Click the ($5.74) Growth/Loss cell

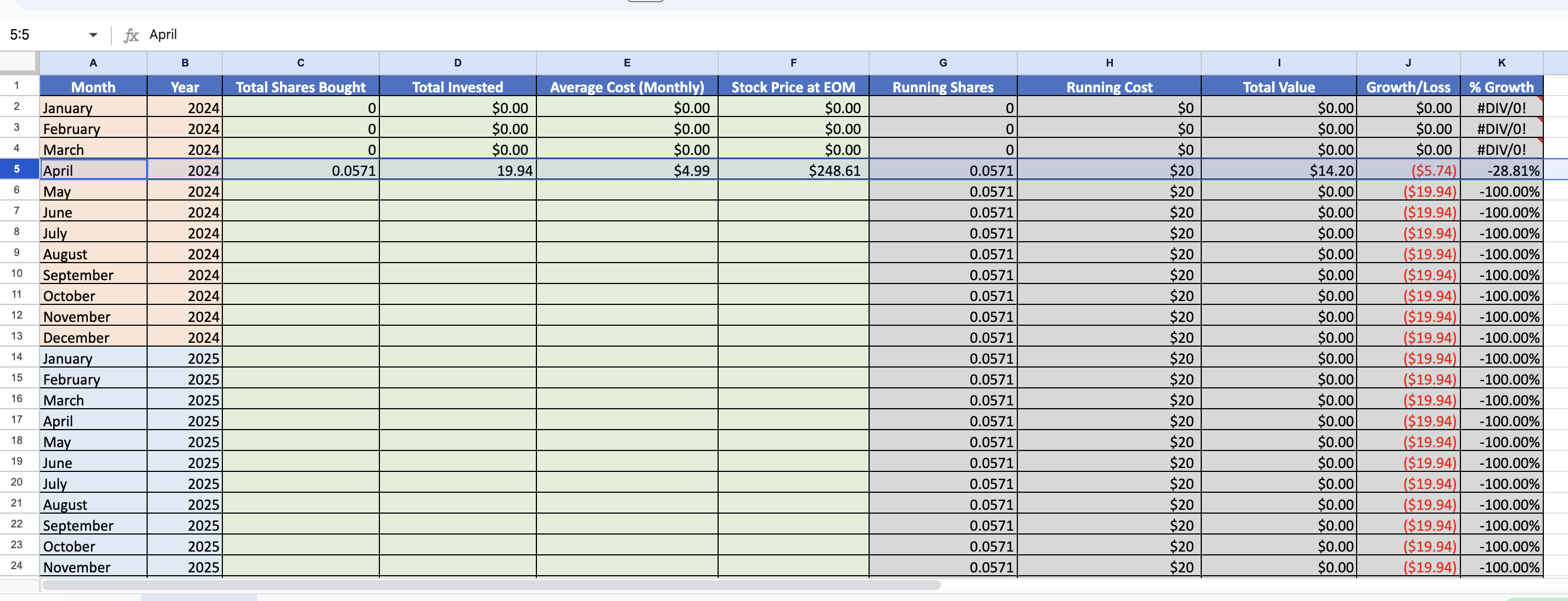pos(1407,170)
